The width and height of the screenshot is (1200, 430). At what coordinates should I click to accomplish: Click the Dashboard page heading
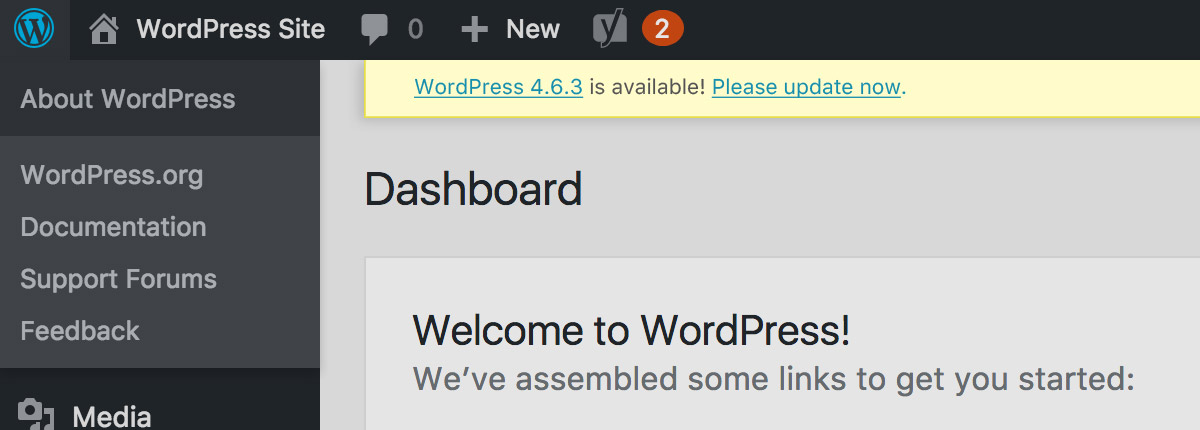coord(473,189)
